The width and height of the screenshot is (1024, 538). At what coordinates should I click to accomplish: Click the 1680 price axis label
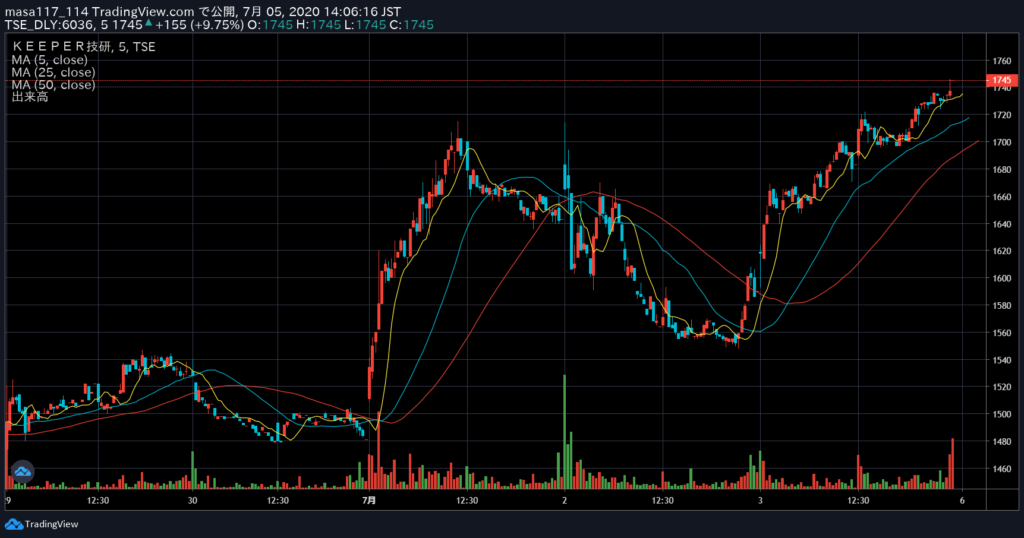click(x=1002, y=170)
